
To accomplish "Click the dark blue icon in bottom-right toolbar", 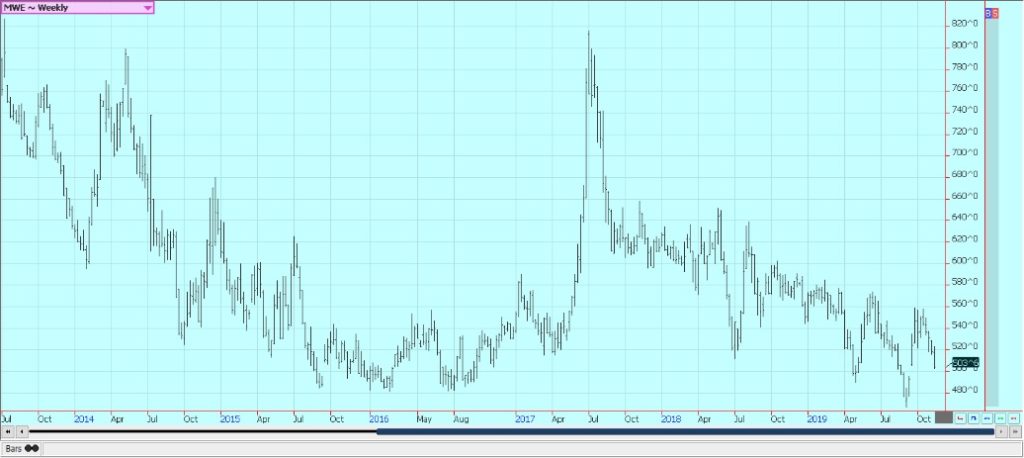I will click(974, 418).
